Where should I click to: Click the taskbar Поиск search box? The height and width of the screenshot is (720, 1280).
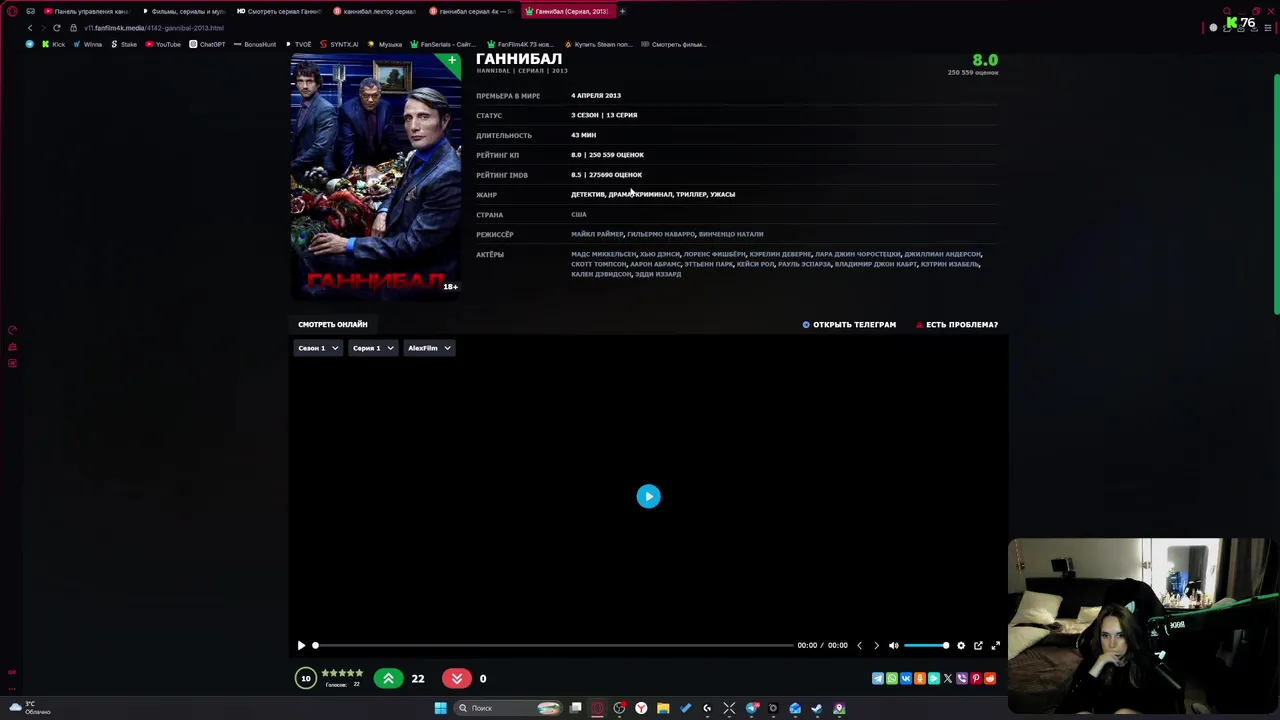click(508, 708)
